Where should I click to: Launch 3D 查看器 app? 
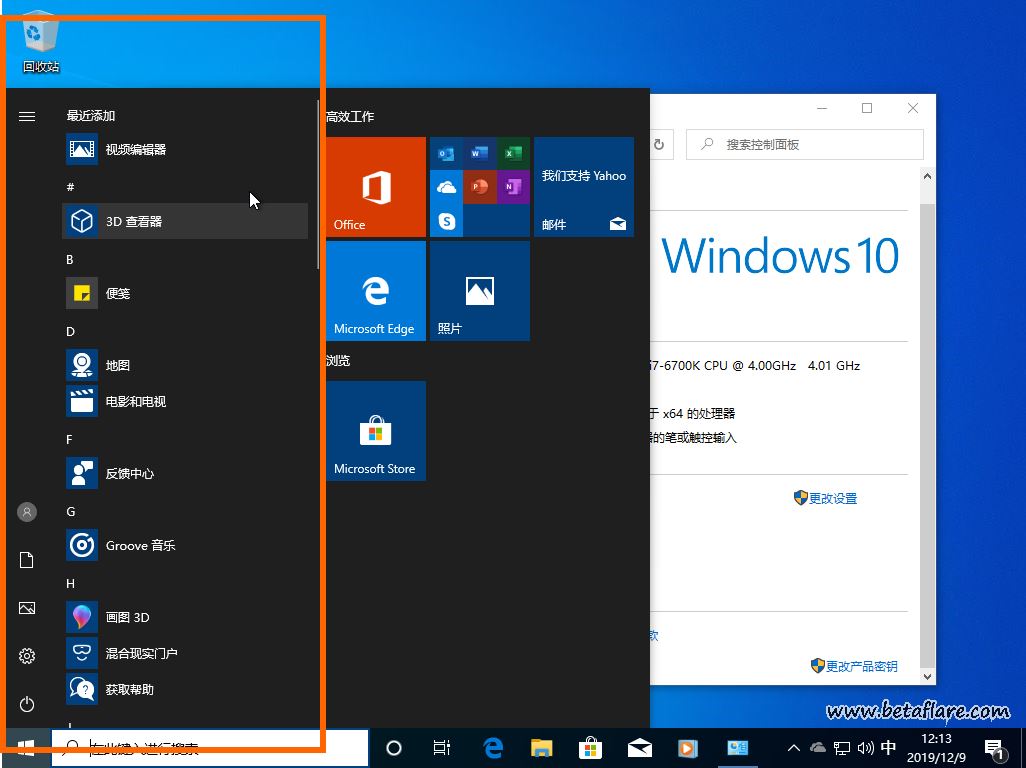(x=134, y=222)
